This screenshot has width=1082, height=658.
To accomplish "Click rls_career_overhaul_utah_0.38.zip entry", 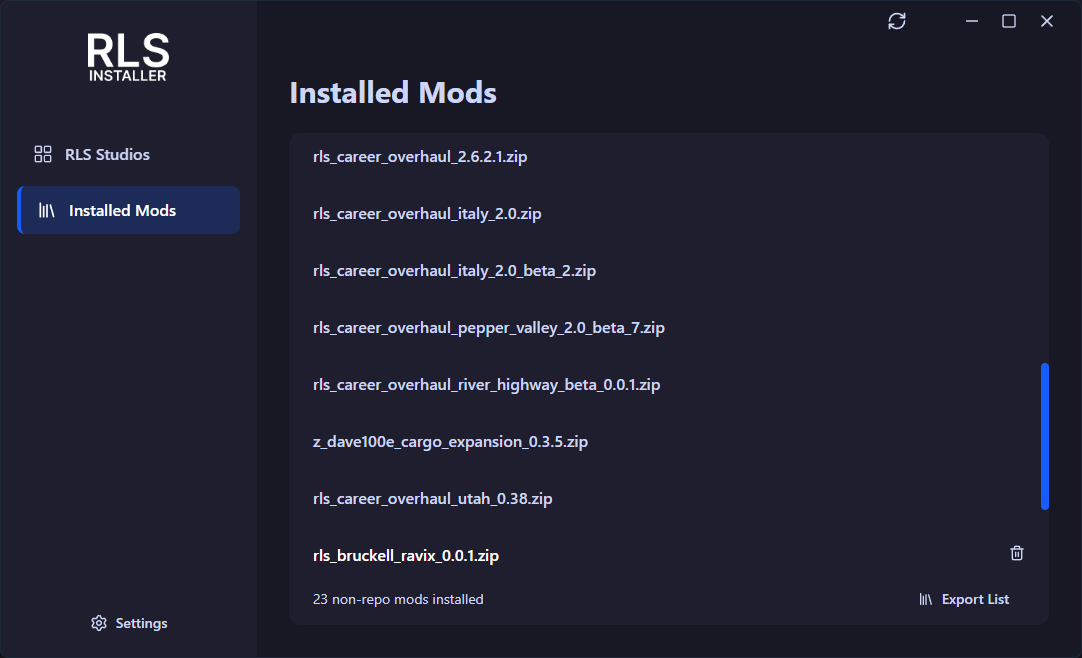I will click(433, 498).
